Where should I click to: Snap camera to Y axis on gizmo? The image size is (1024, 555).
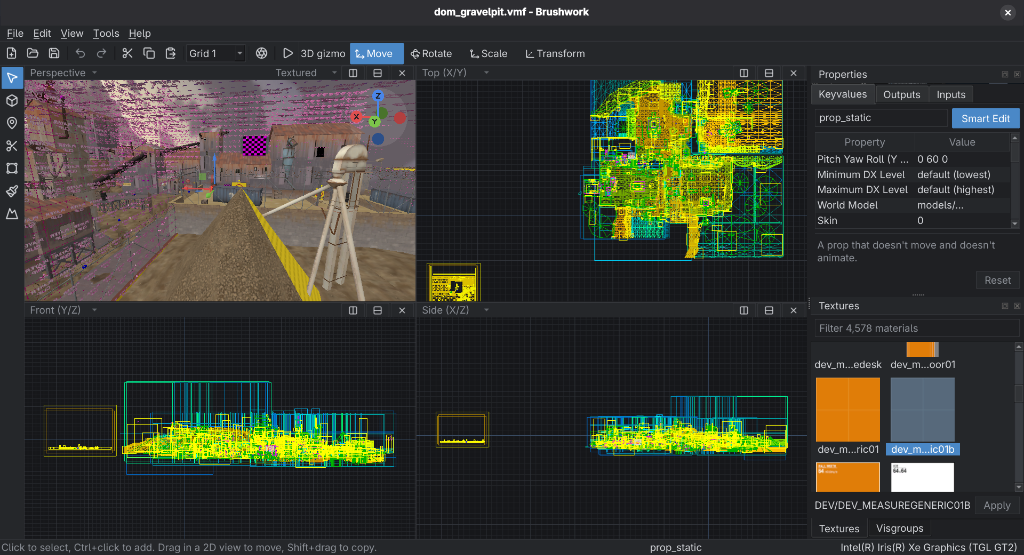pyautogui.click(x=374, y=121)
